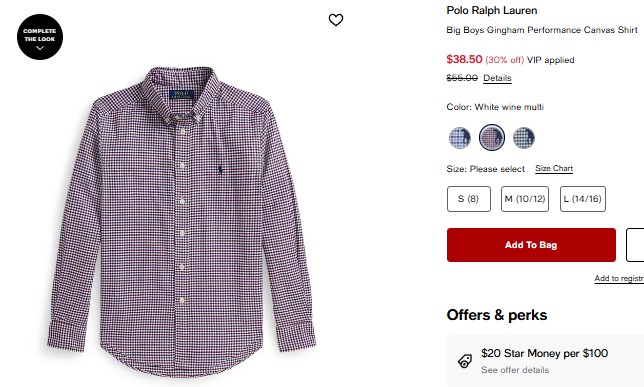Open the Complete The Look black circle
Viewport: 644px width, 387px height.
[40, 37]
